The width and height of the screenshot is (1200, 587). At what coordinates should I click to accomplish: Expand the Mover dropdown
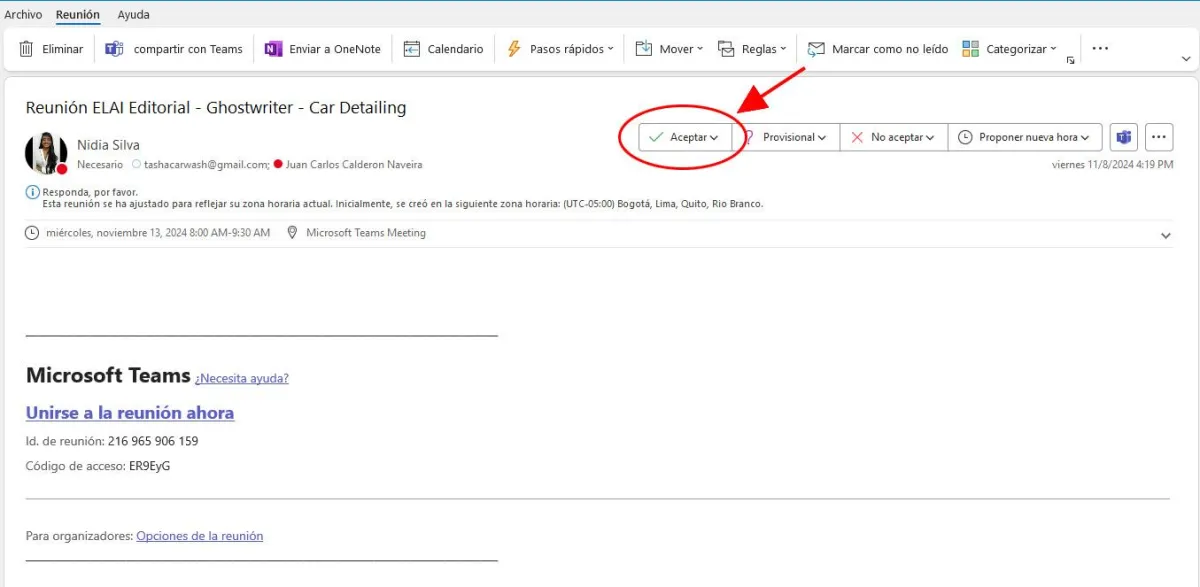pyautogui.click(x=700, y=49)
